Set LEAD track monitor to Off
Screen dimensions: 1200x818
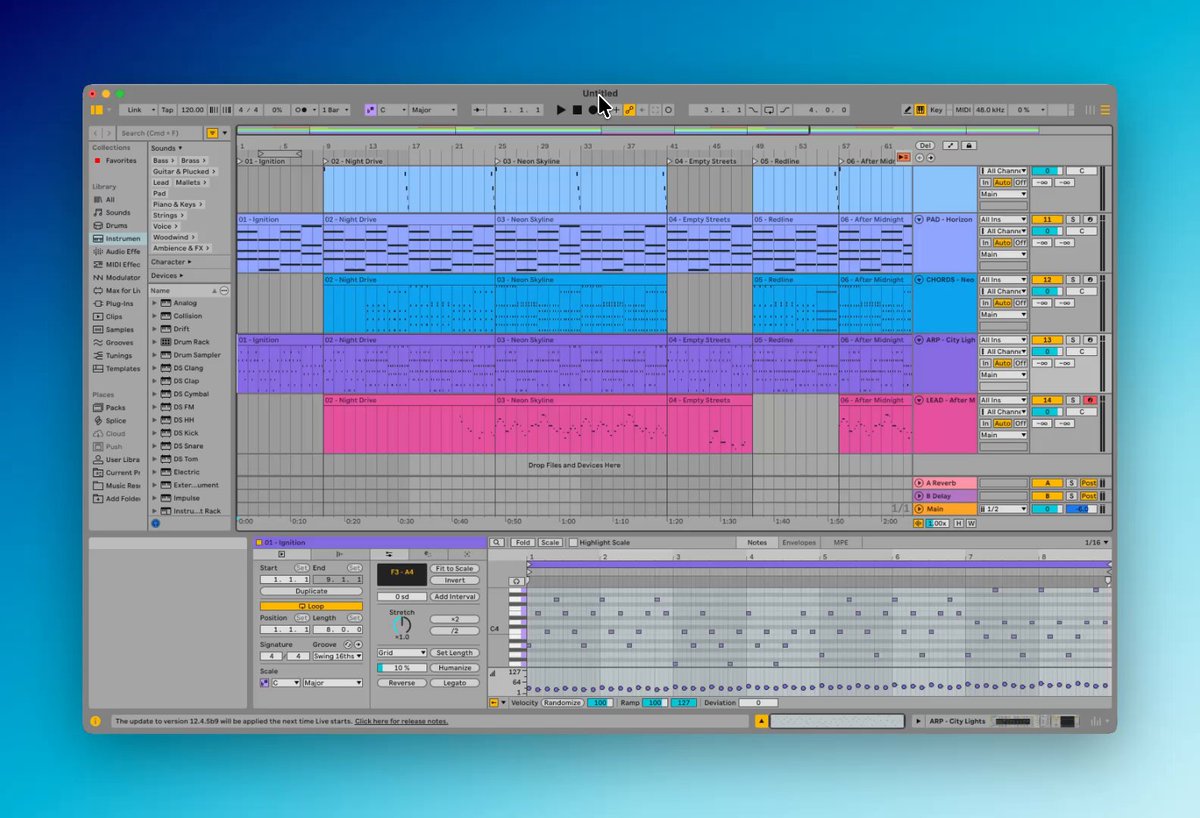pyautogui.click(x=1020, y=424)
